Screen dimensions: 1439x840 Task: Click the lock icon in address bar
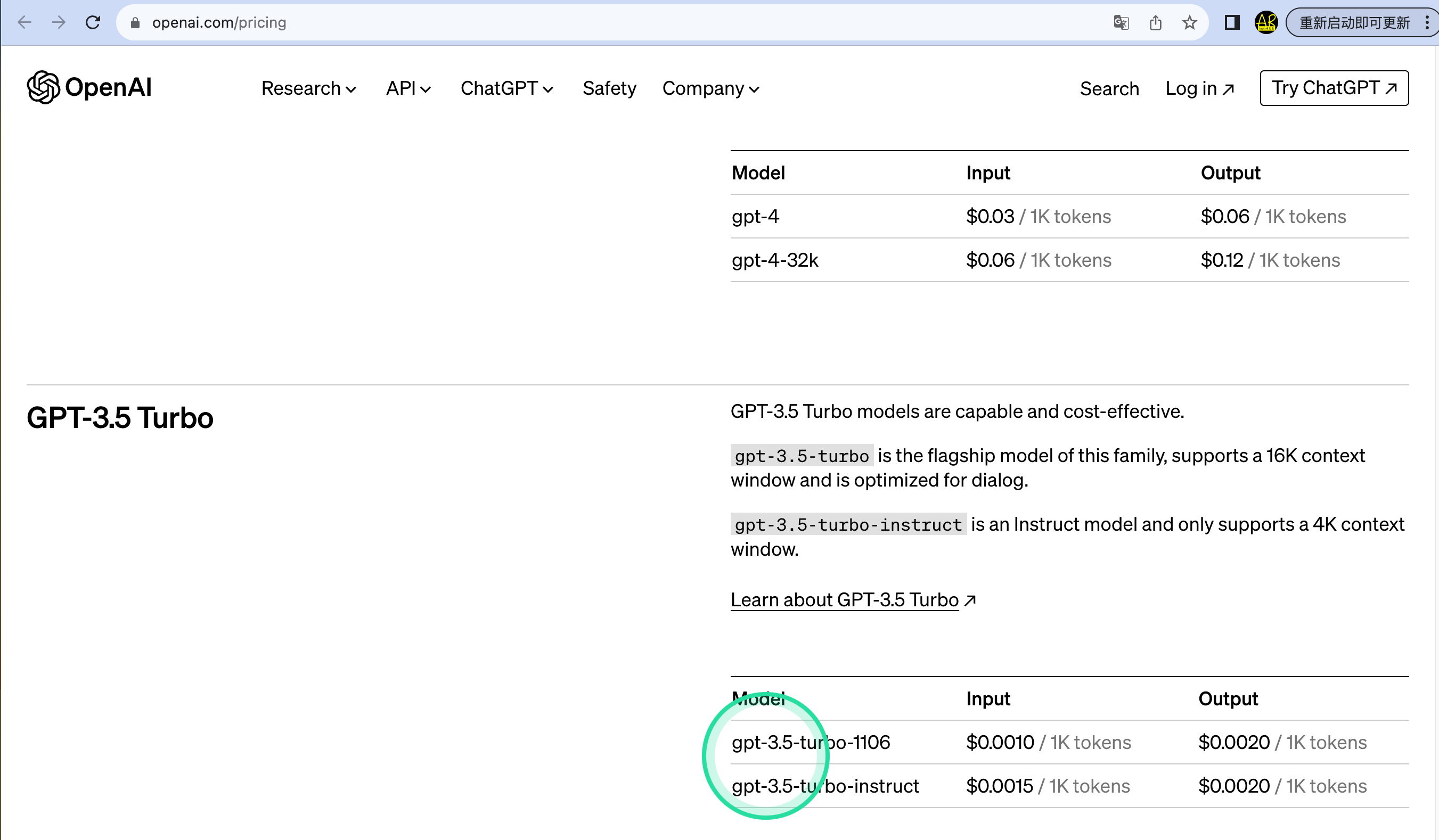[x=135, y=22]
